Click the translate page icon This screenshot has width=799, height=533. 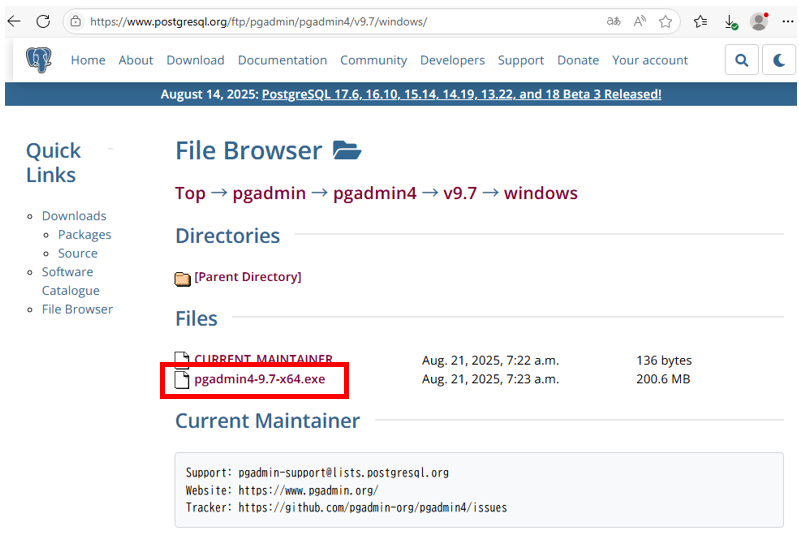[614, 21]
